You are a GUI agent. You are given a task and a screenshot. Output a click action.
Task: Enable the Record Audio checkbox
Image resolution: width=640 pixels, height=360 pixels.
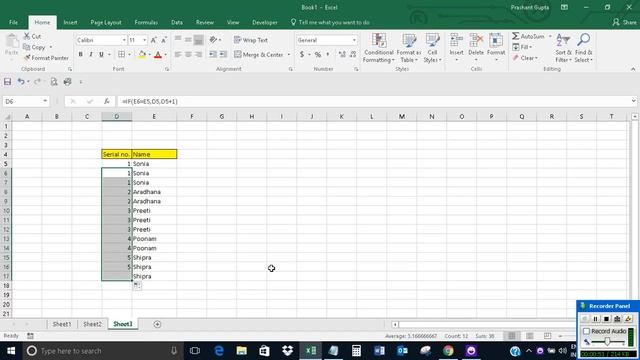[x=587, y=331]
